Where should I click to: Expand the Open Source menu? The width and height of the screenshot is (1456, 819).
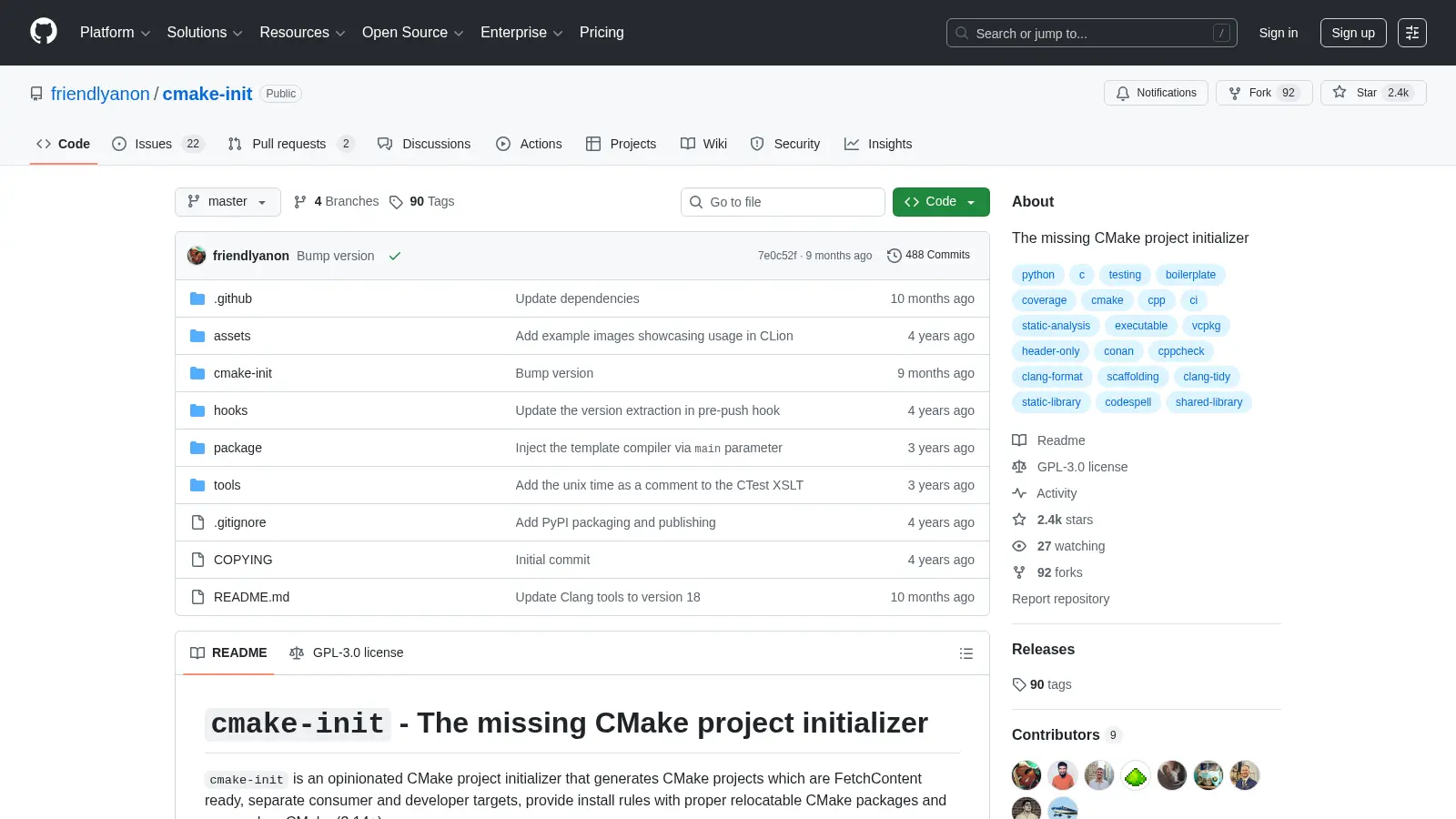(413, 33)
